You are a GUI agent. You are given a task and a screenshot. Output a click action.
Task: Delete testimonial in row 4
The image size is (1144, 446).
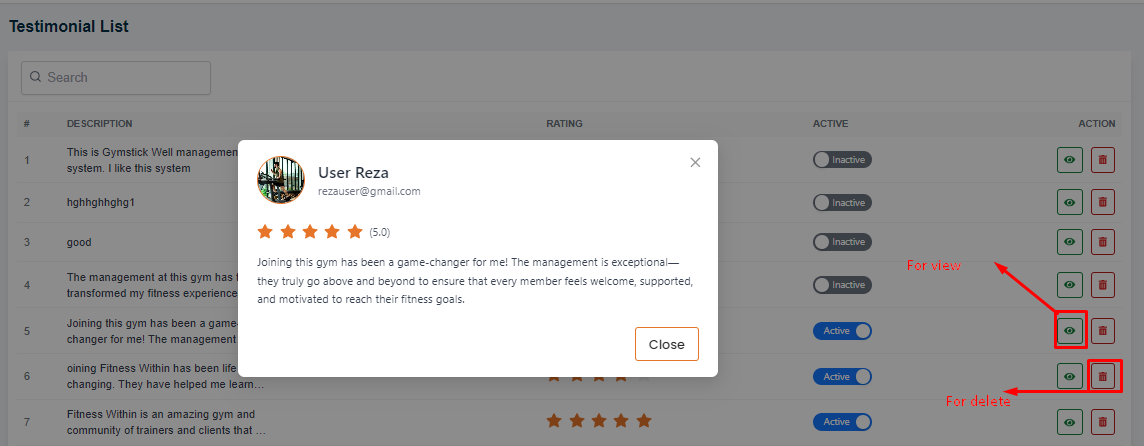pos(1102,285)
